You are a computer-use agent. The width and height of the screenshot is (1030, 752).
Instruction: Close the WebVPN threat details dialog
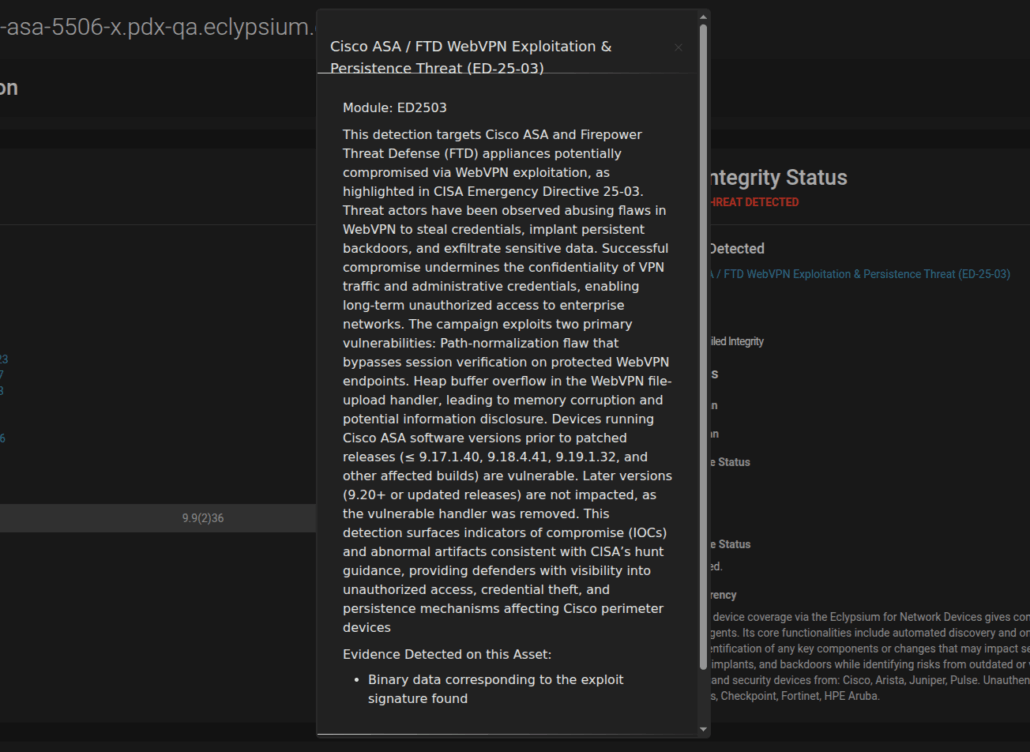tap(678, 47)
